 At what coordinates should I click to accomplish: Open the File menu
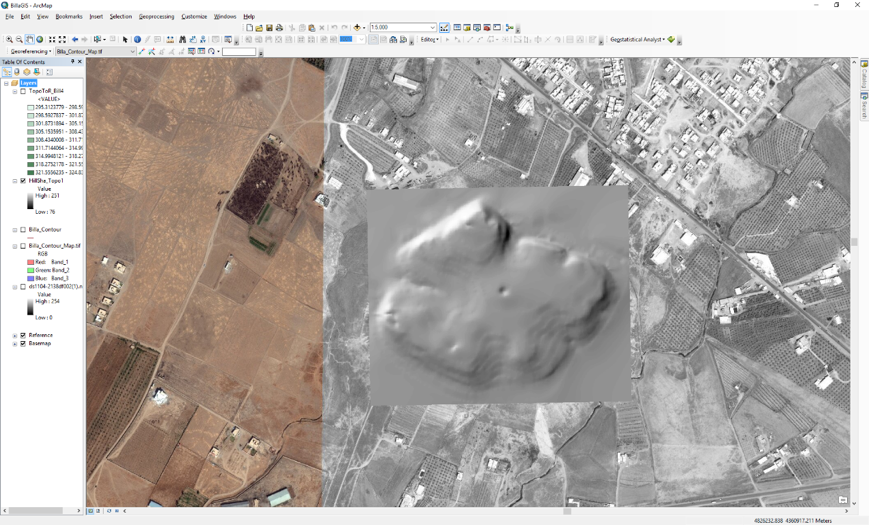[x=9, y=17]
